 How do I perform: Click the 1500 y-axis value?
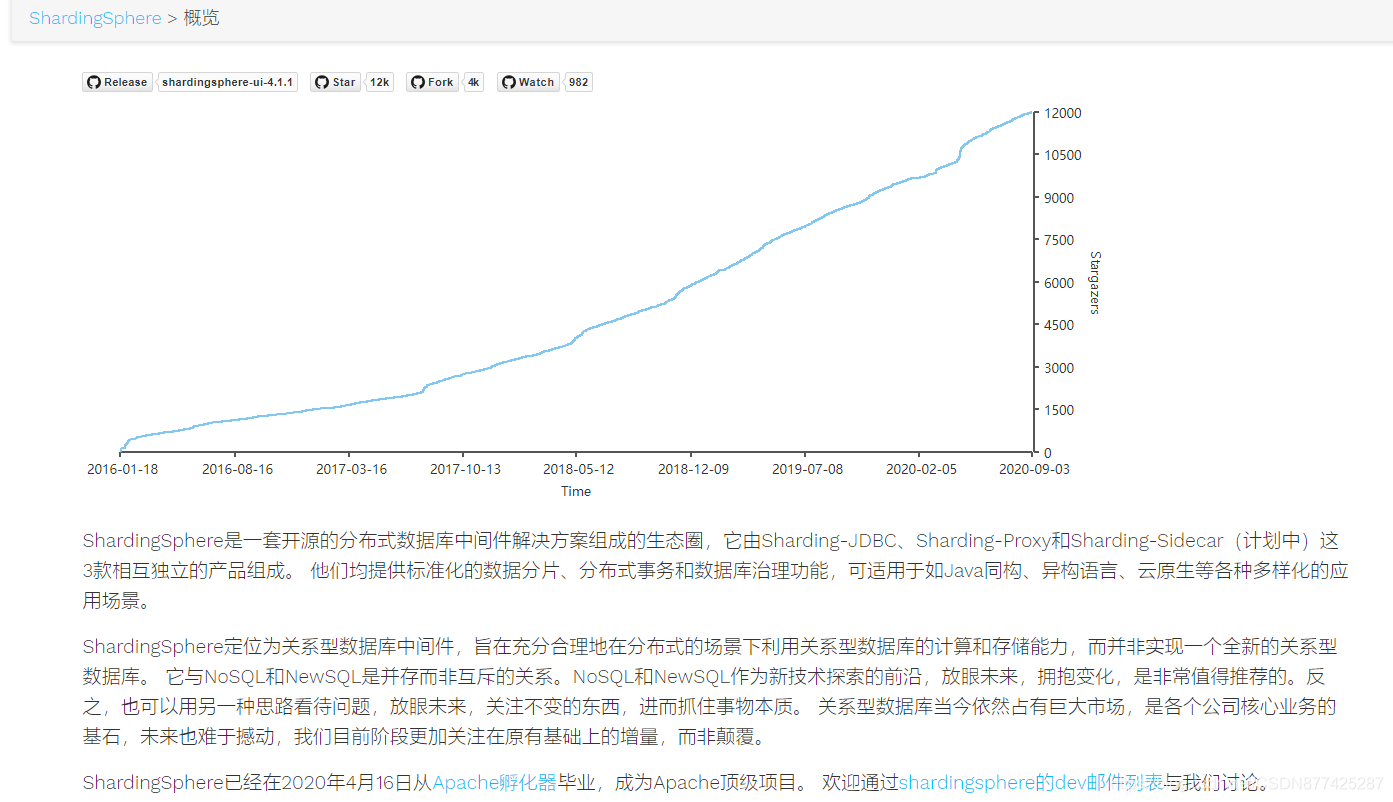pos(1060,410)
